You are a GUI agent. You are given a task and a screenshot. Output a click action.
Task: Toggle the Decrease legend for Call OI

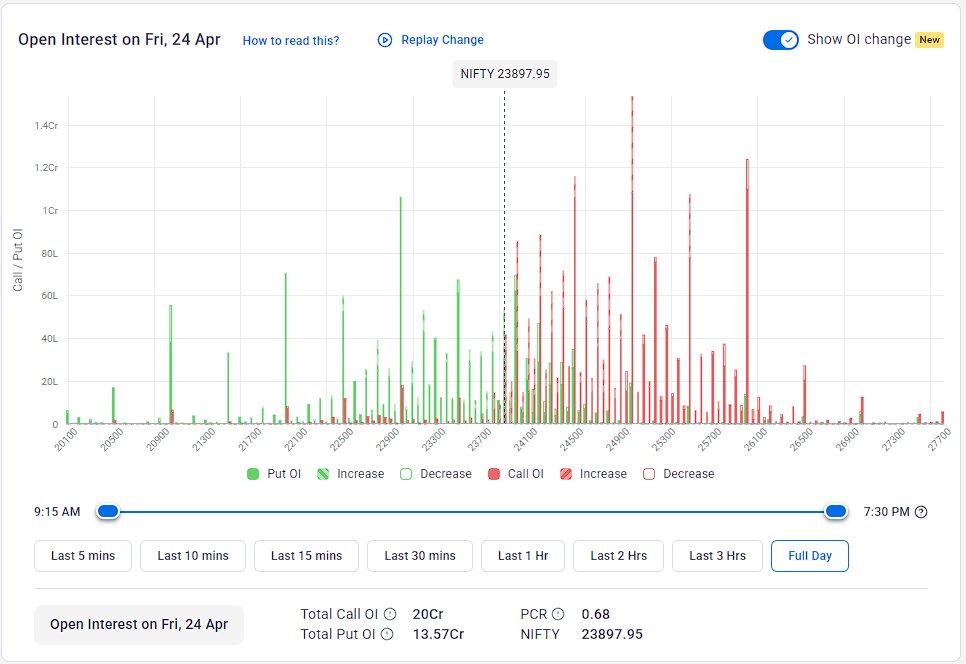(x=650, y=473)
